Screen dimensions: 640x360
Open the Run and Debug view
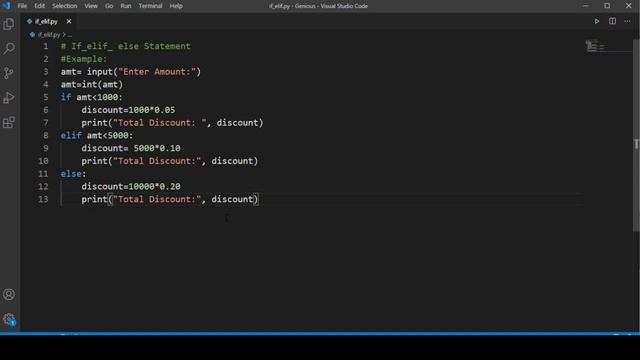[9, 98]
